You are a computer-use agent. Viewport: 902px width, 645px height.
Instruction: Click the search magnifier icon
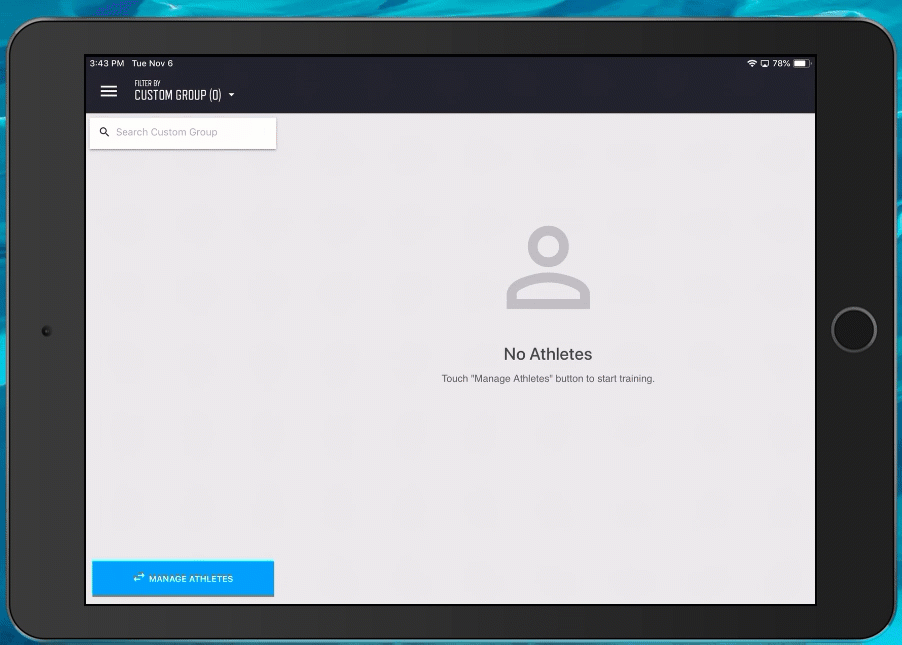click(x=104, y=132)
